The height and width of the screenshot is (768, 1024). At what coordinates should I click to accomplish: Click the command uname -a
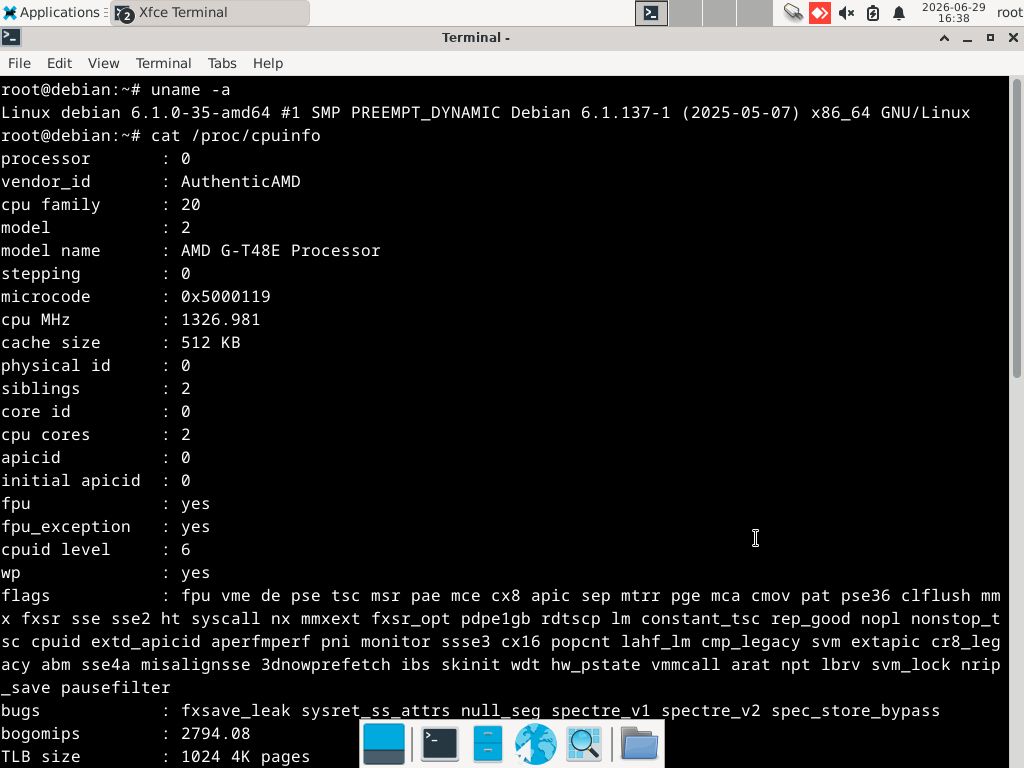pos(191,89)
